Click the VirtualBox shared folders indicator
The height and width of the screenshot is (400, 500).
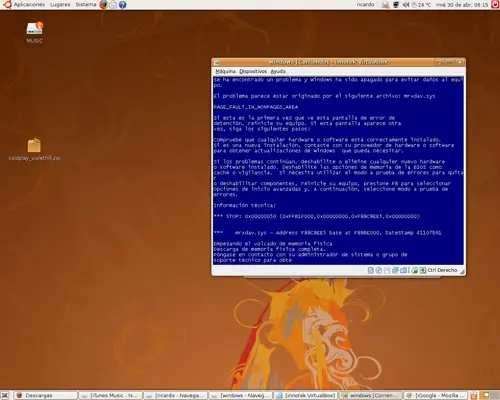tap(403, 270)
